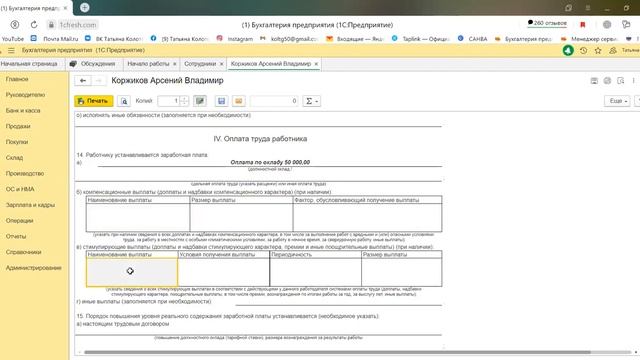Open Taplink bookmark
640x360 pixels.
click(x=420, y=39)
